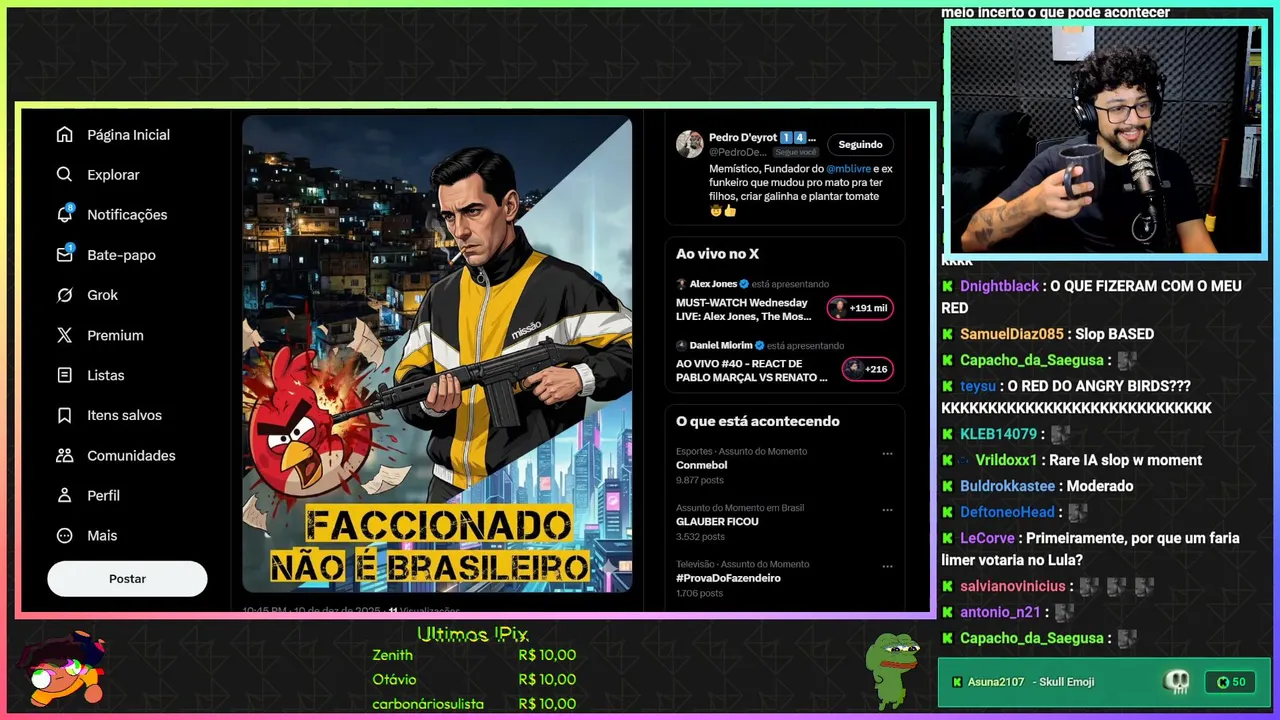This screenshot has width=1280, height=720.
Task: Click Zenith R$ 10,00 Pix entry
Action: point(474,655)
